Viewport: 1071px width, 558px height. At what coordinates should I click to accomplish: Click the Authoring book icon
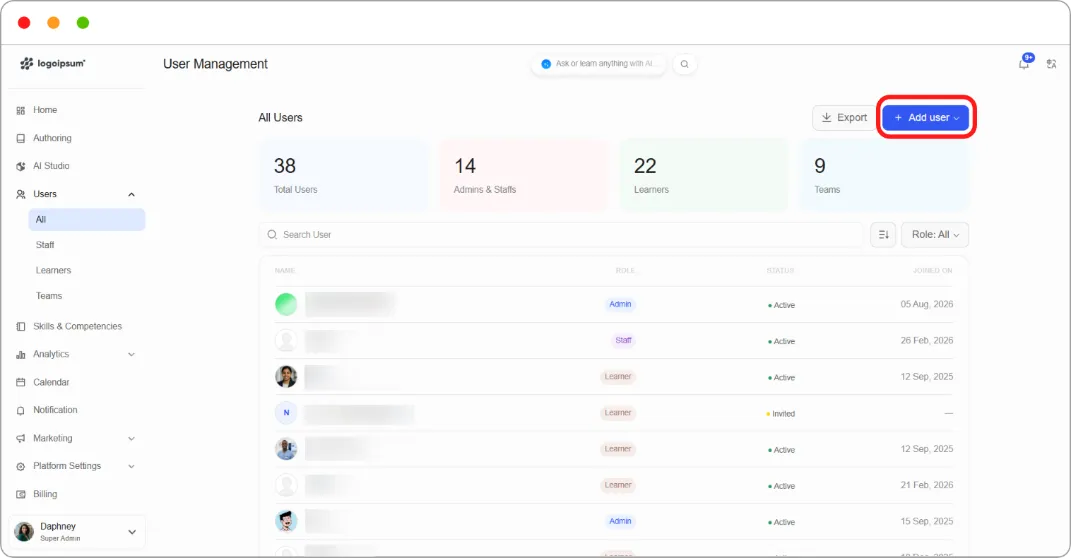coord(20,138)
